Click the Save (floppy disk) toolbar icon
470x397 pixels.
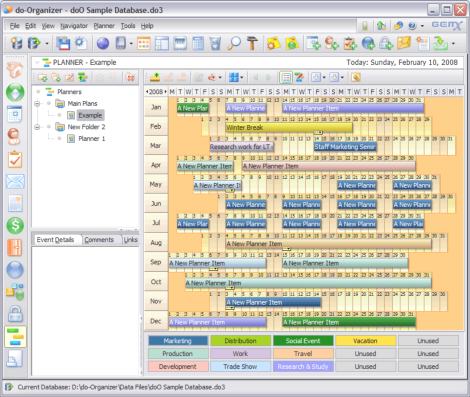point(63,43)
